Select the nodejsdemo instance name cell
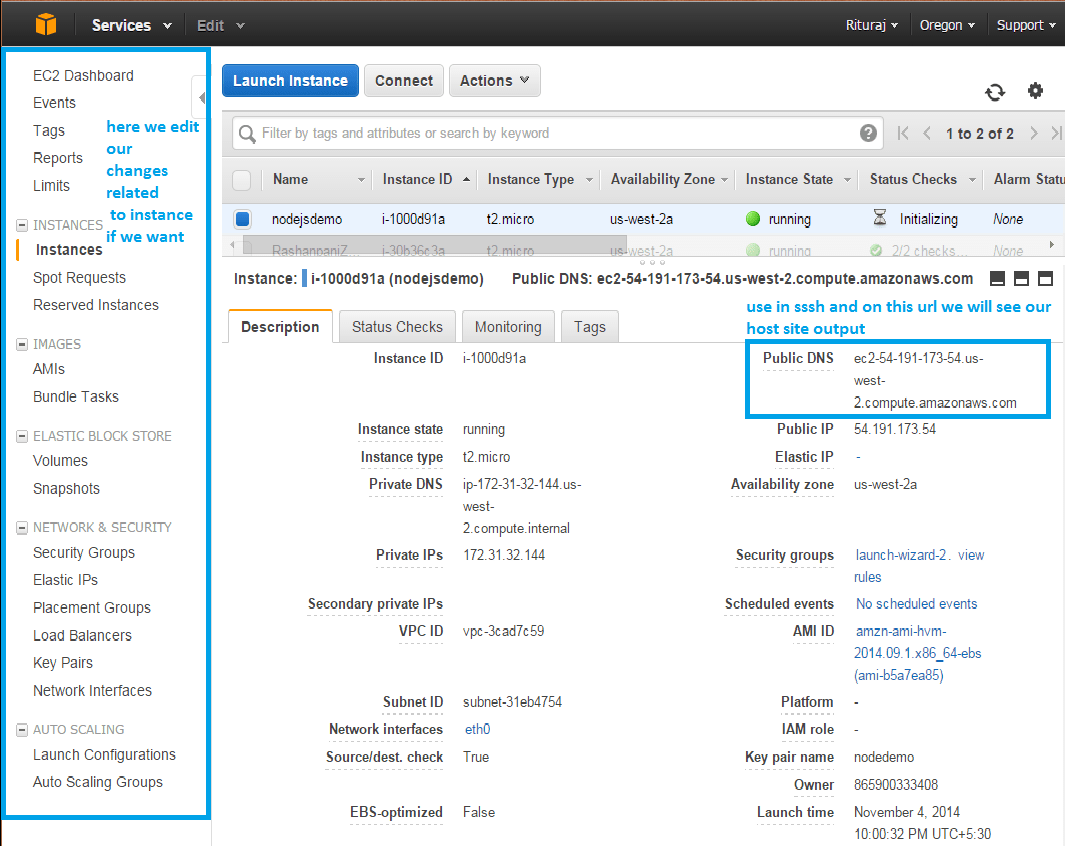The height and width of the screenshot is (846, 1065). [x=307, y=219]
